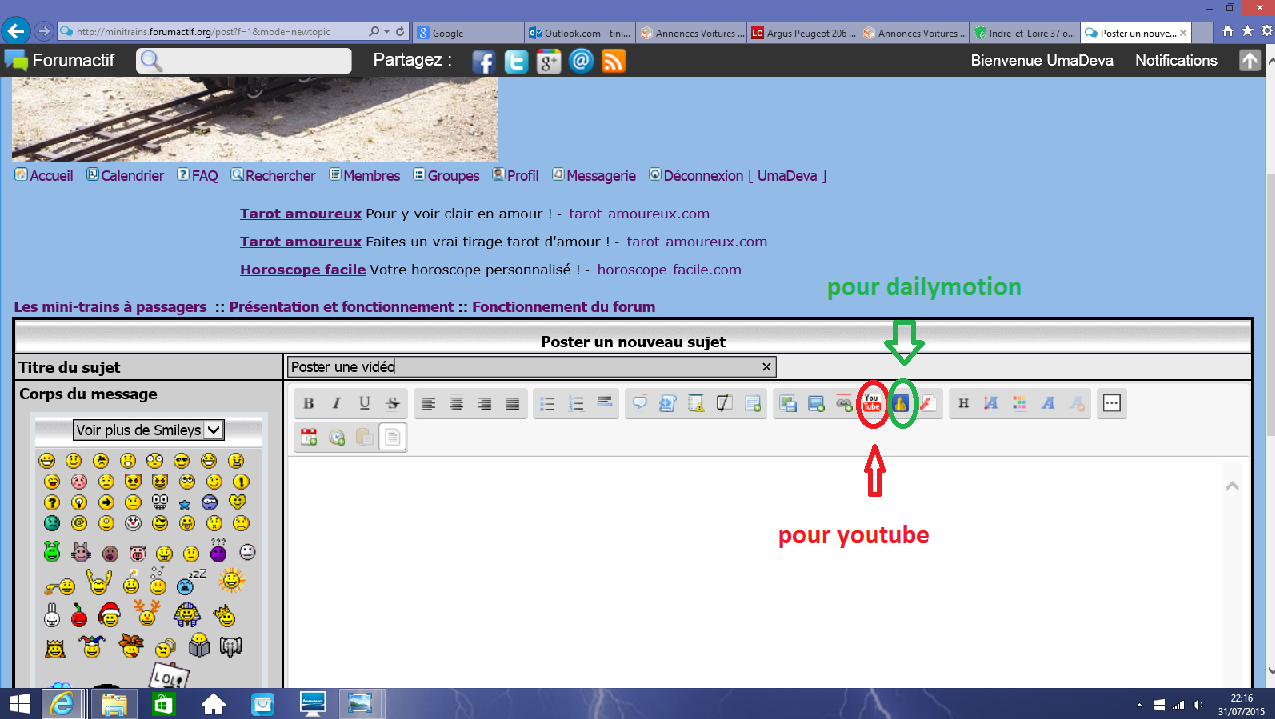Align text right in editor
The width and height of the screenshot is (1275, 719).
[485, 404]
